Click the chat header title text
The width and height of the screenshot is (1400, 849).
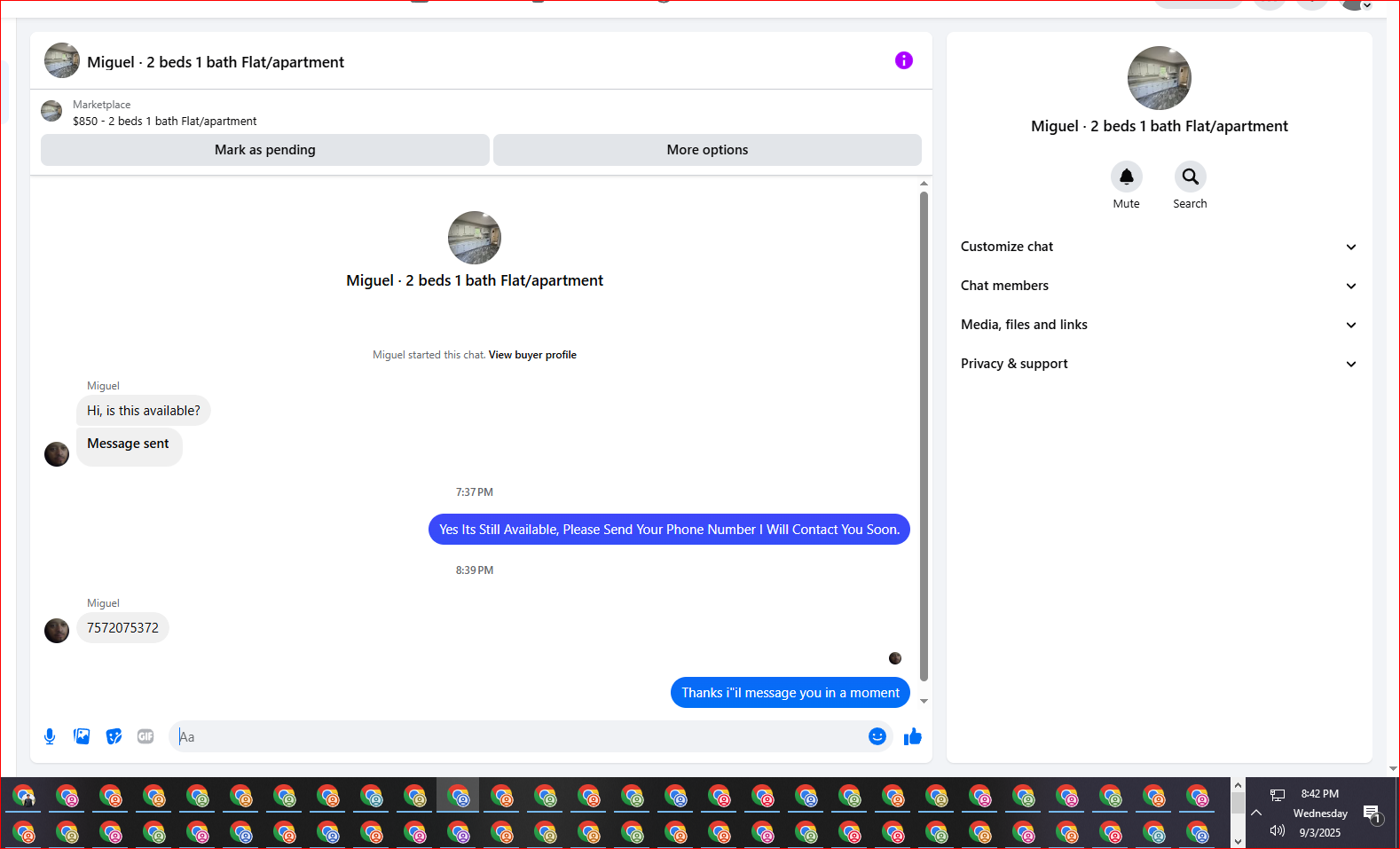tap(216, 62)
